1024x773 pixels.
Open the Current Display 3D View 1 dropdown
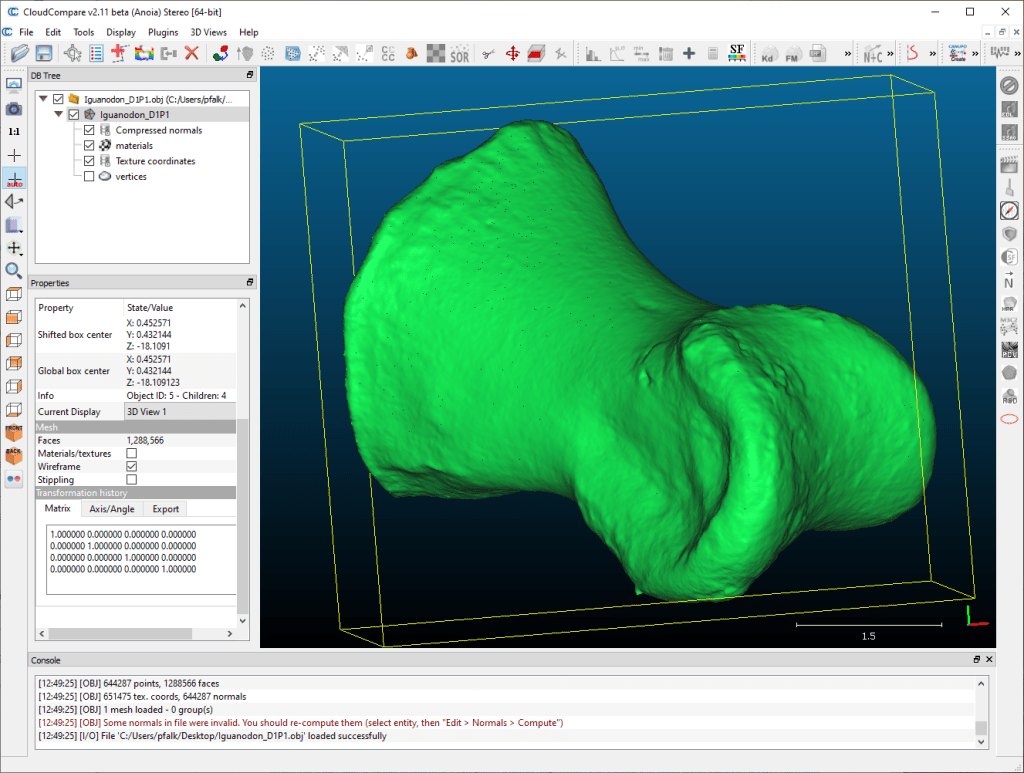pyautogui.click(x=180, y=412)
